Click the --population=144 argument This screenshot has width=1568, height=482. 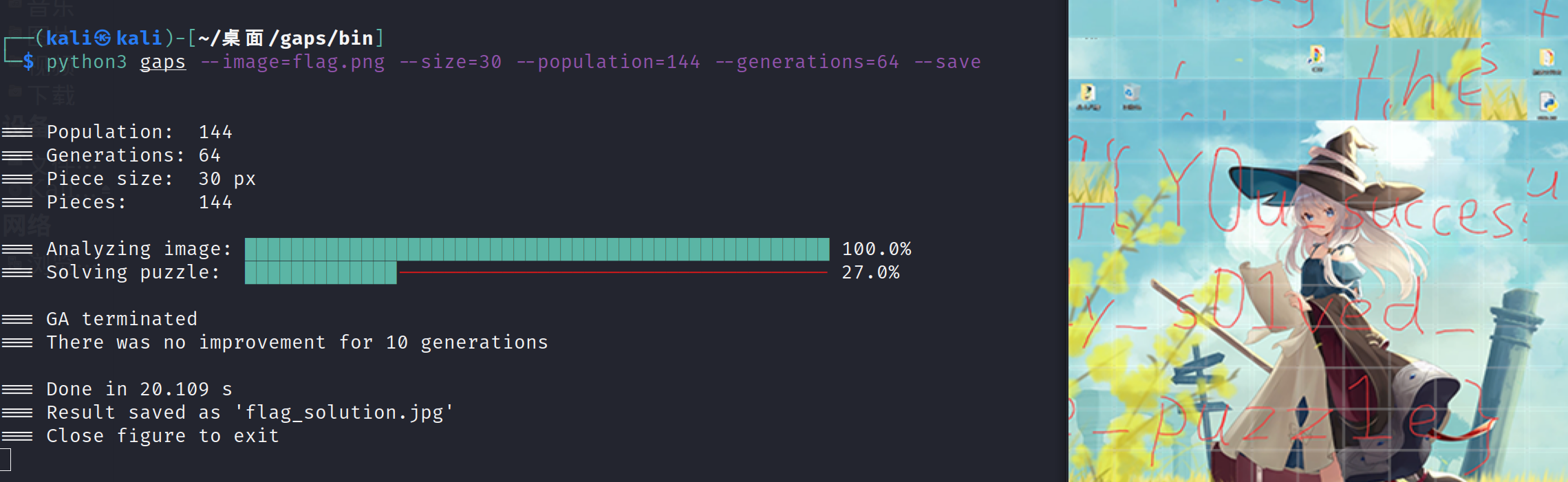tap(608, 62)
